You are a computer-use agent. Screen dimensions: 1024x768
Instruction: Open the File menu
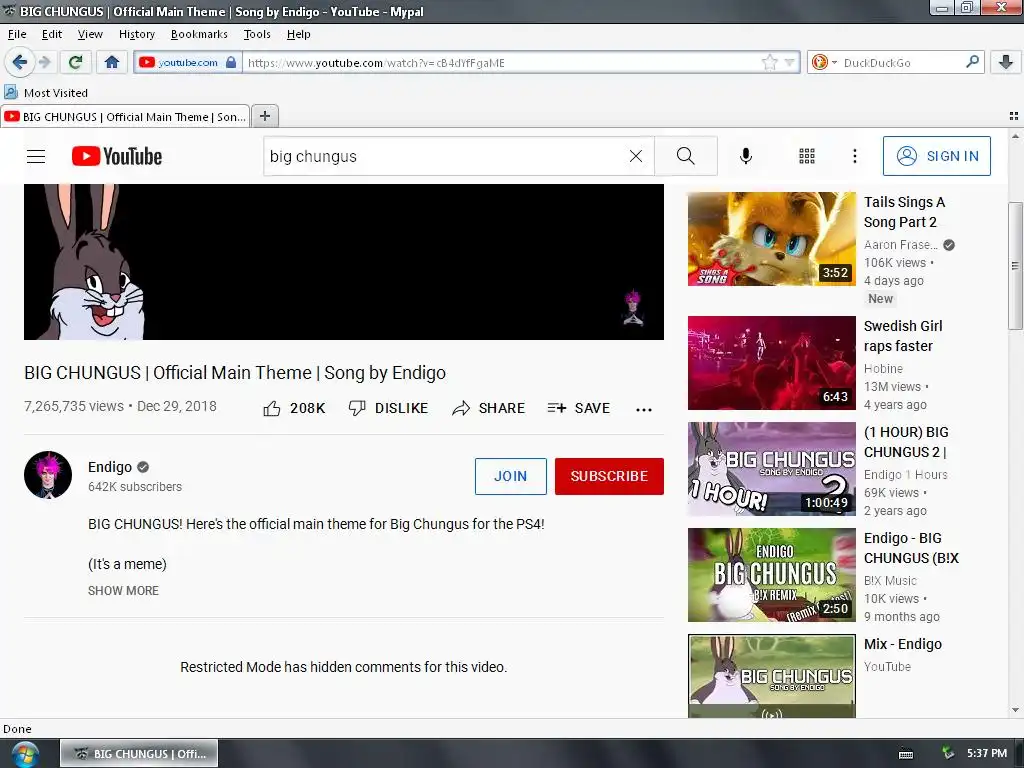coord(17,34)
